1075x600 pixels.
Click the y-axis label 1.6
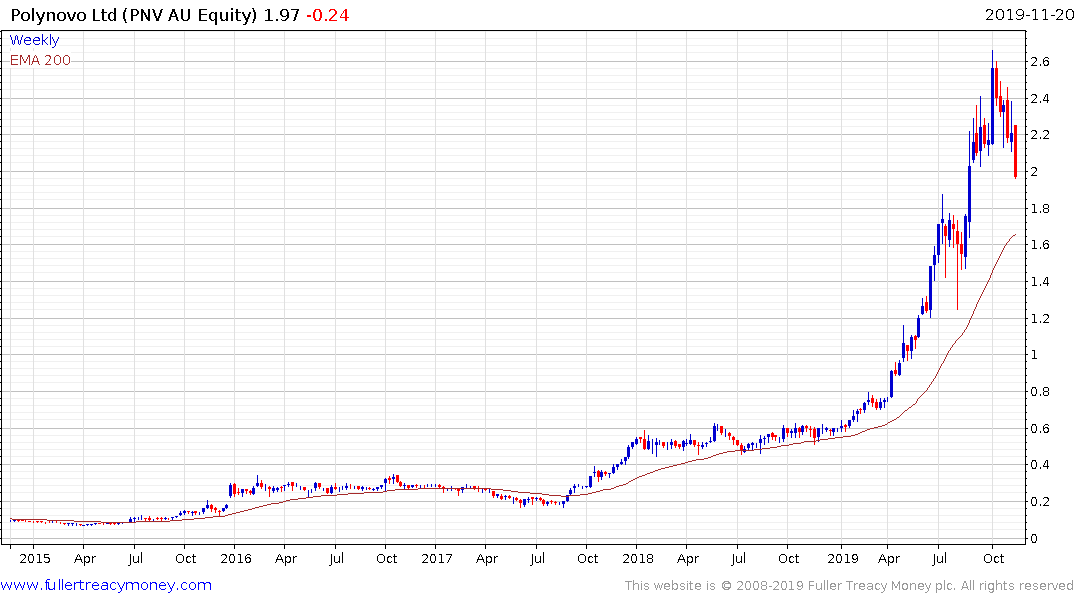(1040, 245)
